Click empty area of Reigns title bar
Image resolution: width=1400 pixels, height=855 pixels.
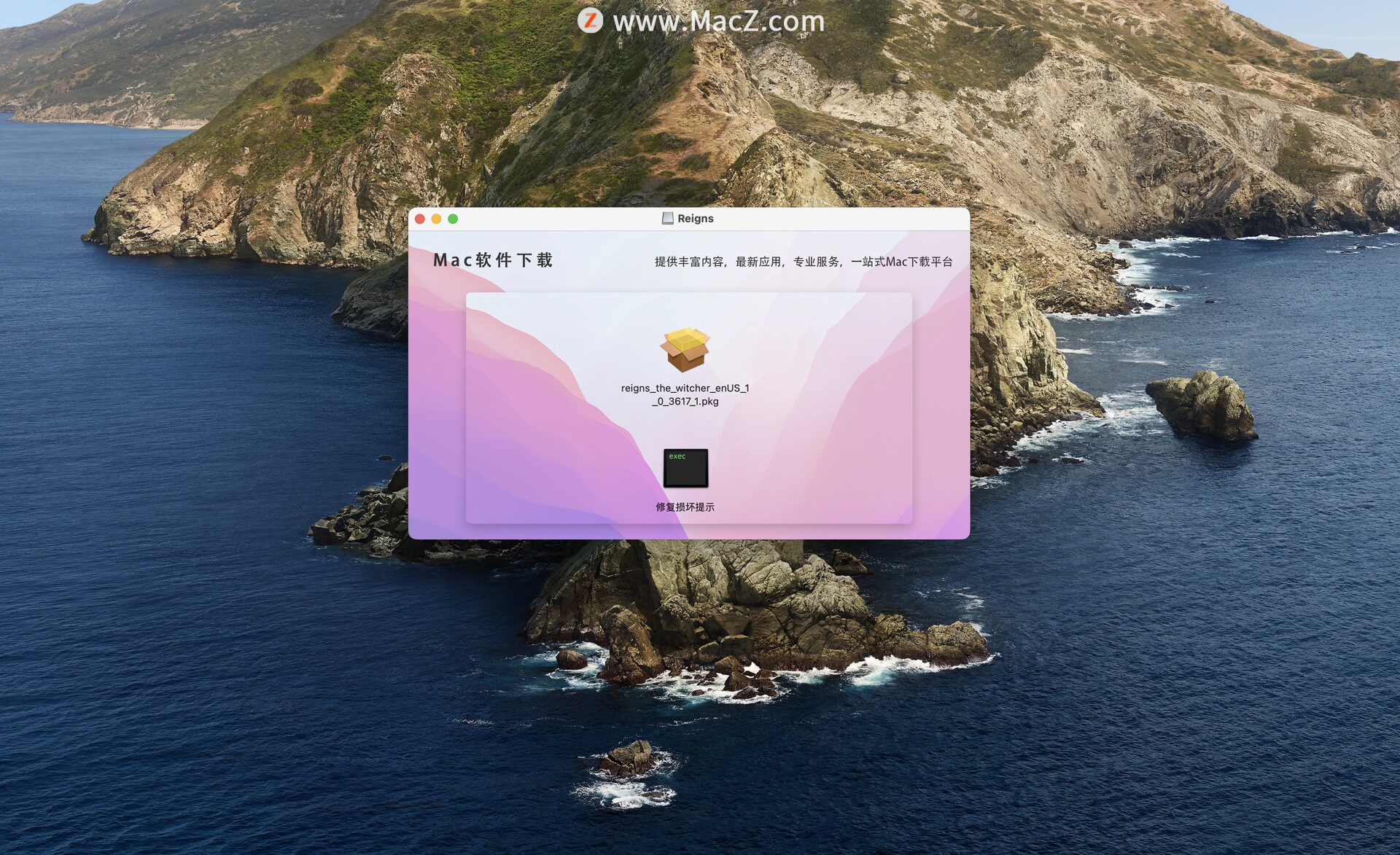[839, 219]
